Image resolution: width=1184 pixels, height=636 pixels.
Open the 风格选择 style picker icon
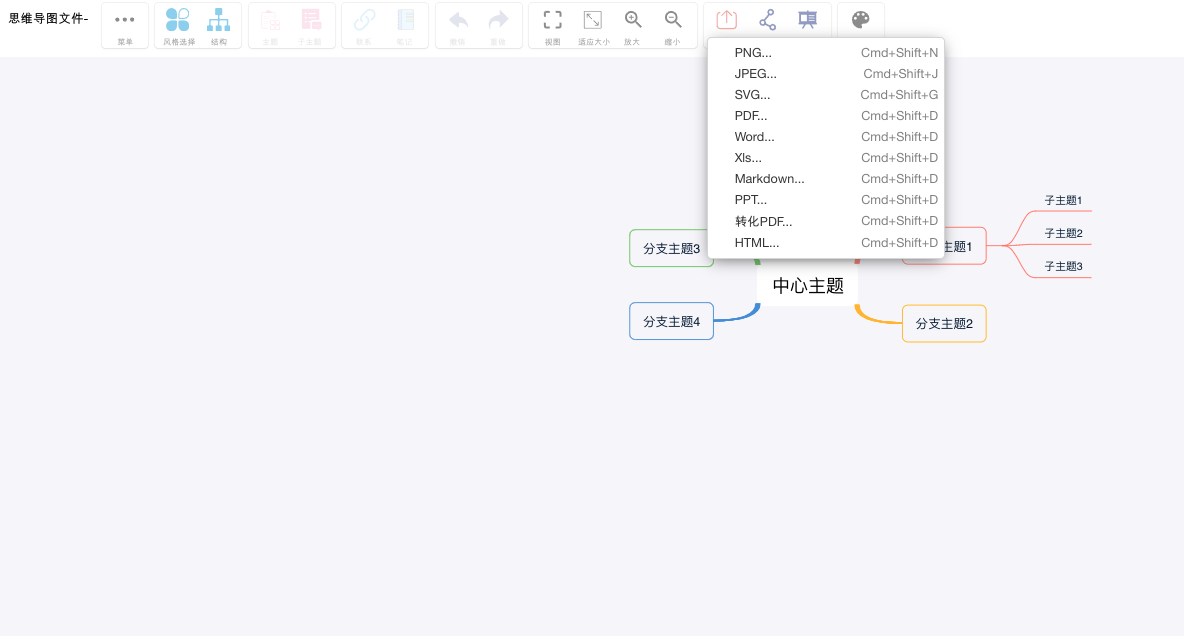177,18
